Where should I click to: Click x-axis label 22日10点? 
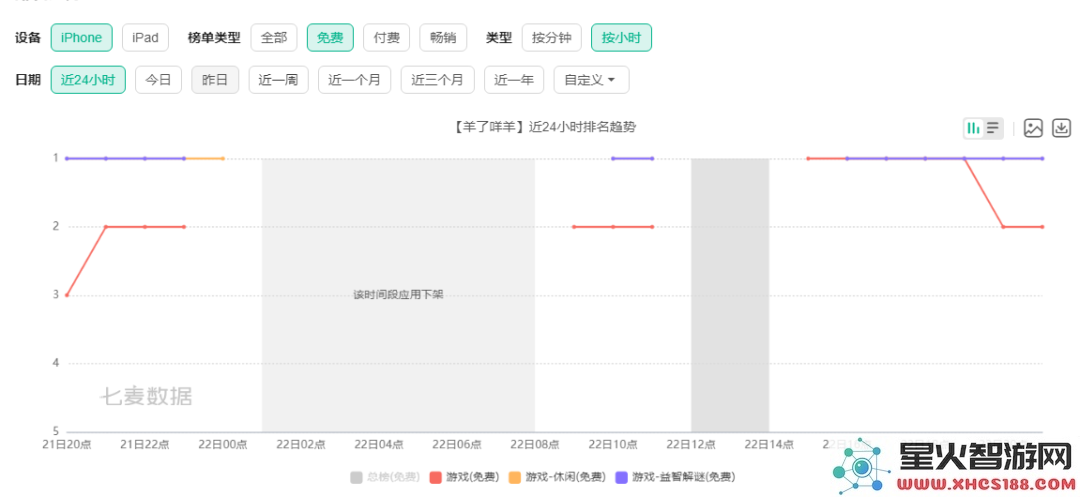613,445
